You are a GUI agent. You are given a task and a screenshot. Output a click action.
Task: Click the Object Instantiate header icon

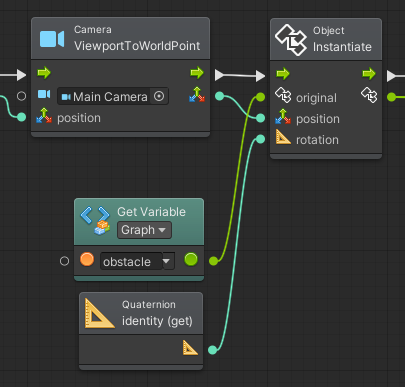pos(291,40)
